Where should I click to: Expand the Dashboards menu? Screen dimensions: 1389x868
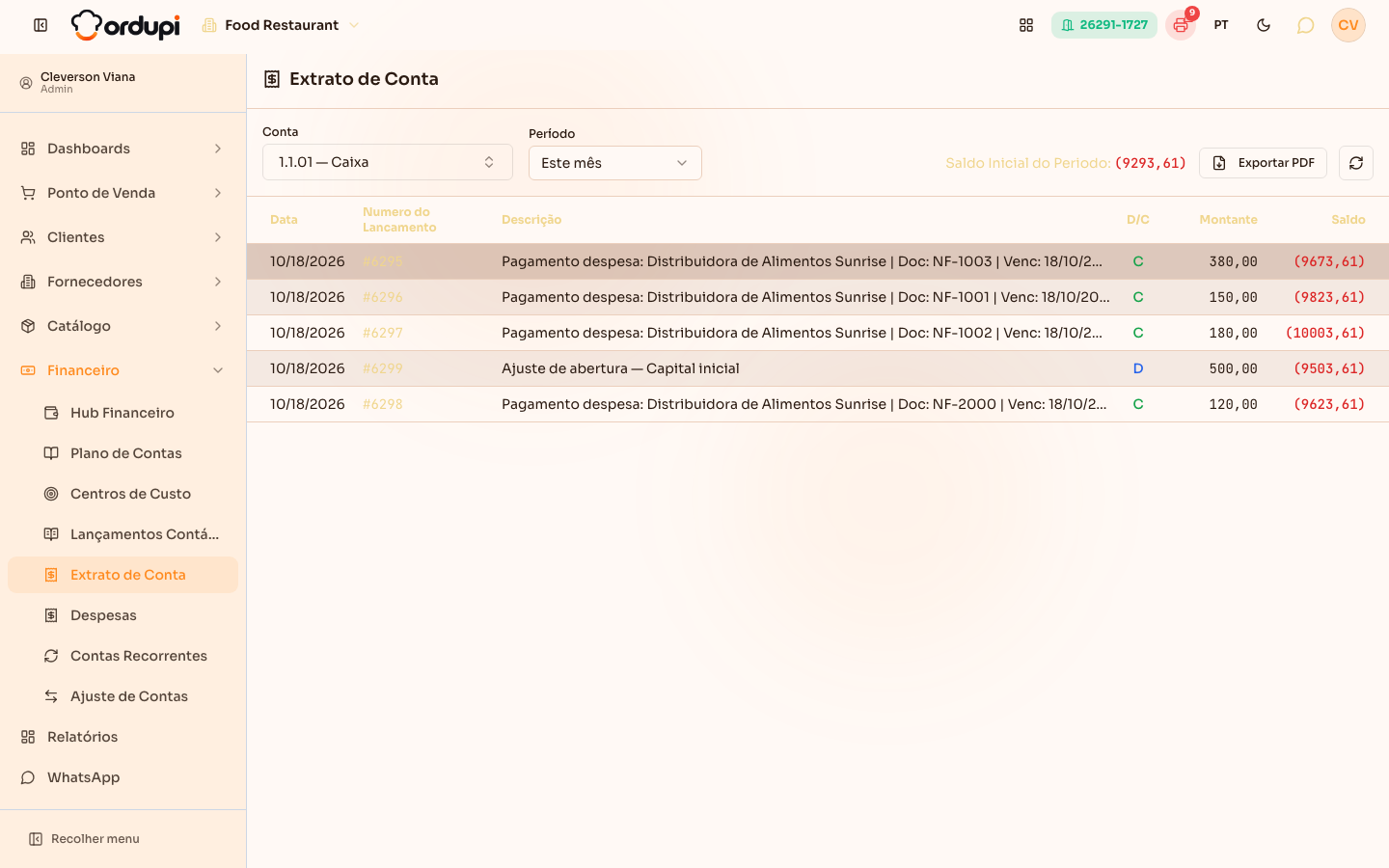[123, 149]
